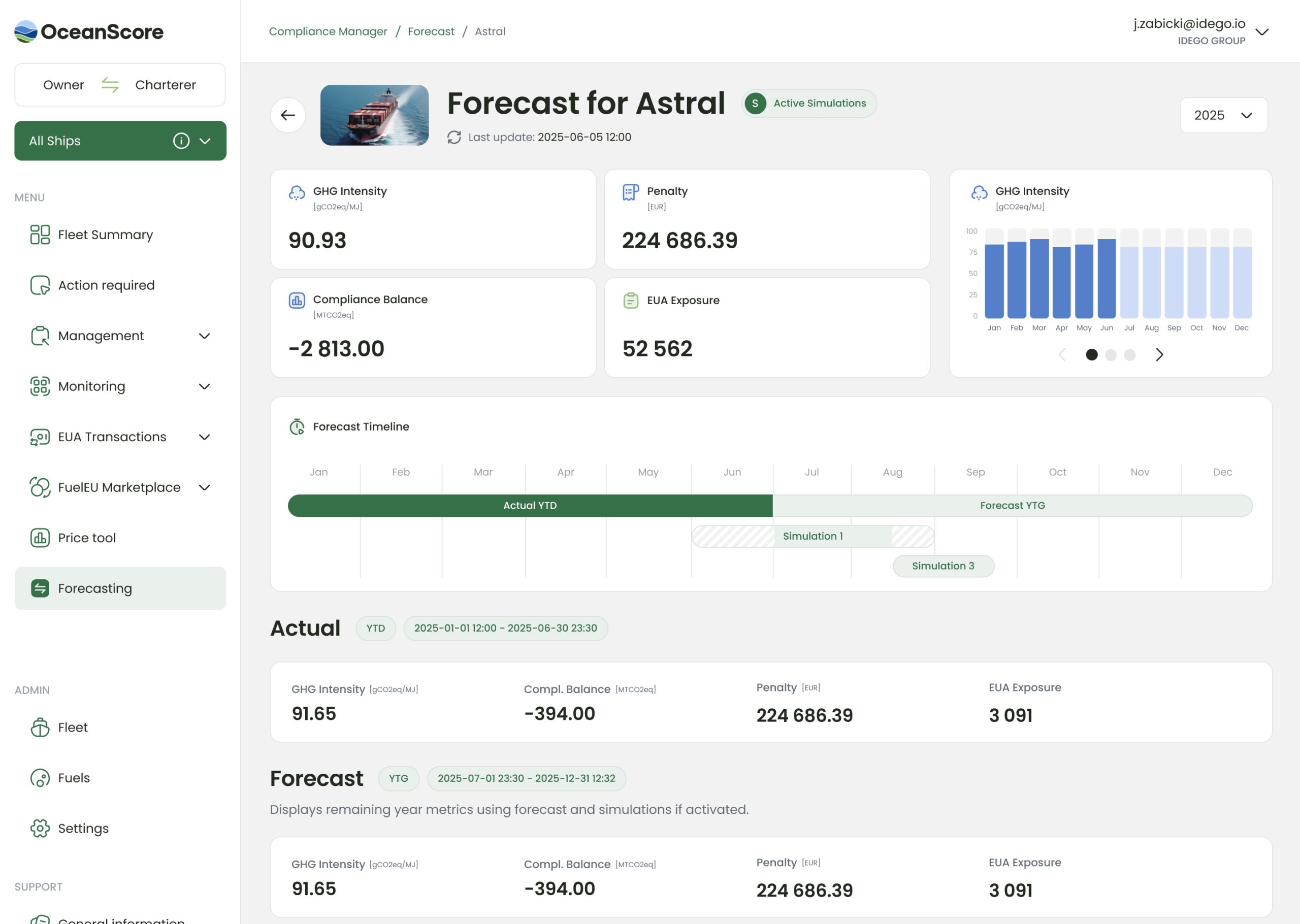Click the Settings gear icon in sidebar
Viewport: 1300px width, 924px height.
tap(40, 829)
